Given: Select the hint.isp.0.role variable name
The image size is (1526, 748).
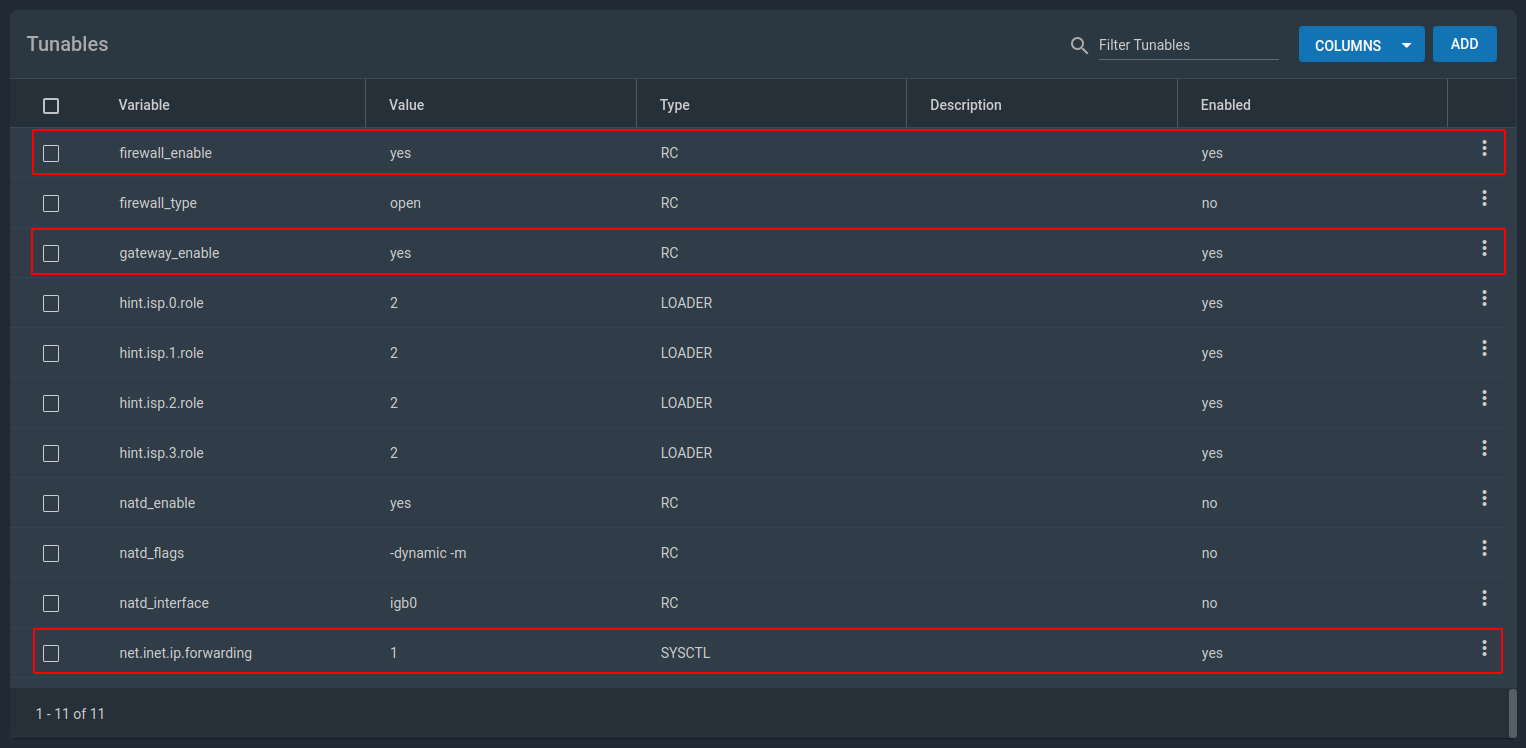Looking at the screenshot, I should tap(161, 303).
